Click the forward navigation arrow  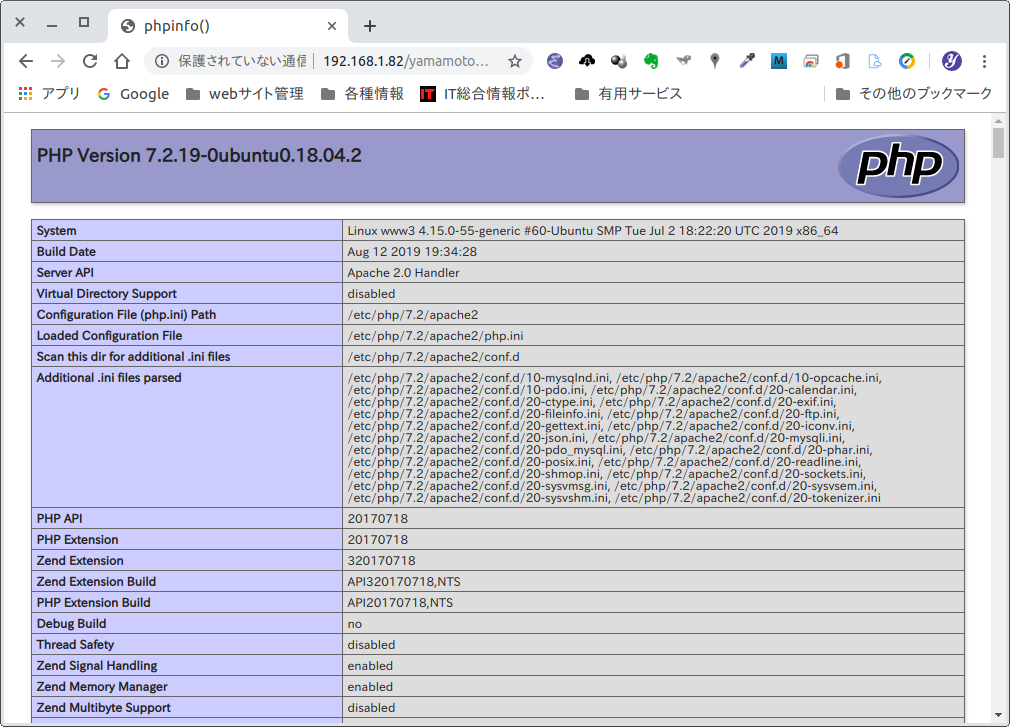click(x=58, y=61)
